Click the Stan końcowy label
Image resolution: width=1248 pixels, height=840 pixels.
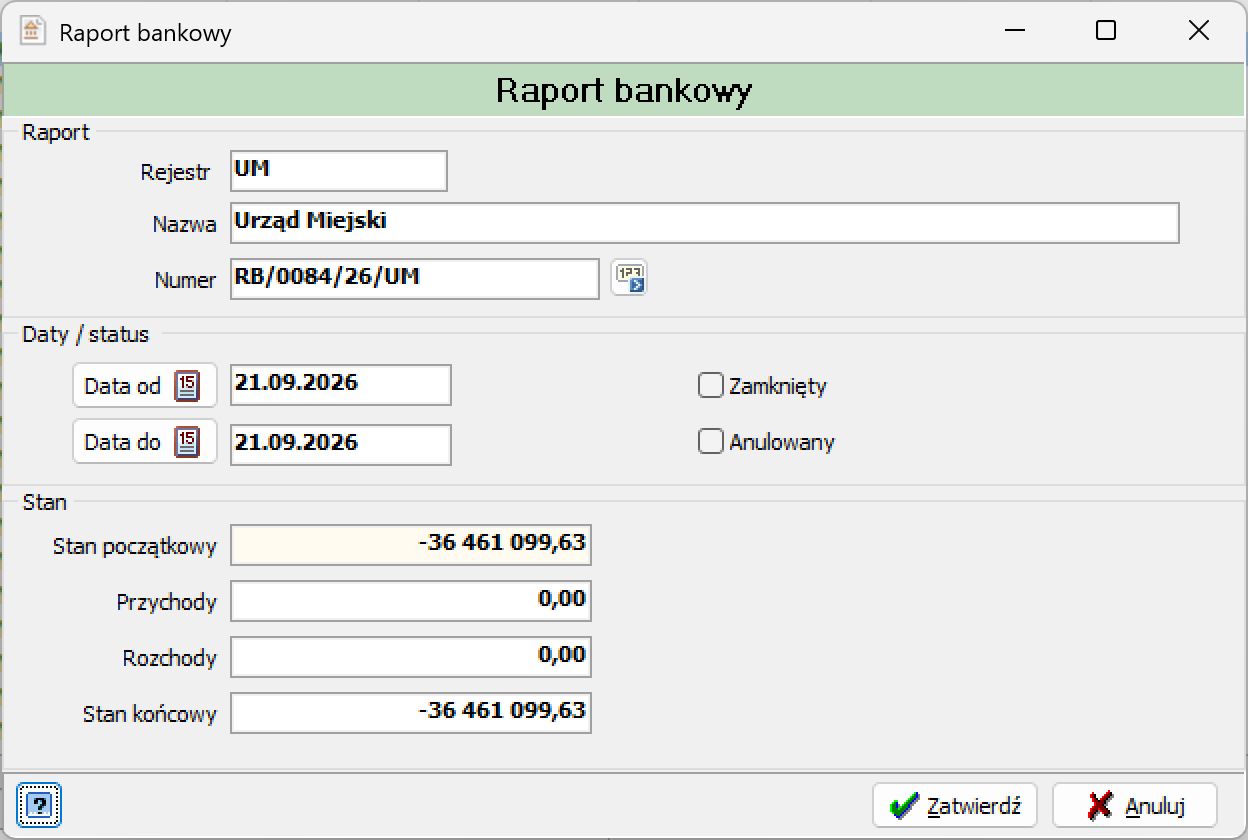(x=150, y=715)
